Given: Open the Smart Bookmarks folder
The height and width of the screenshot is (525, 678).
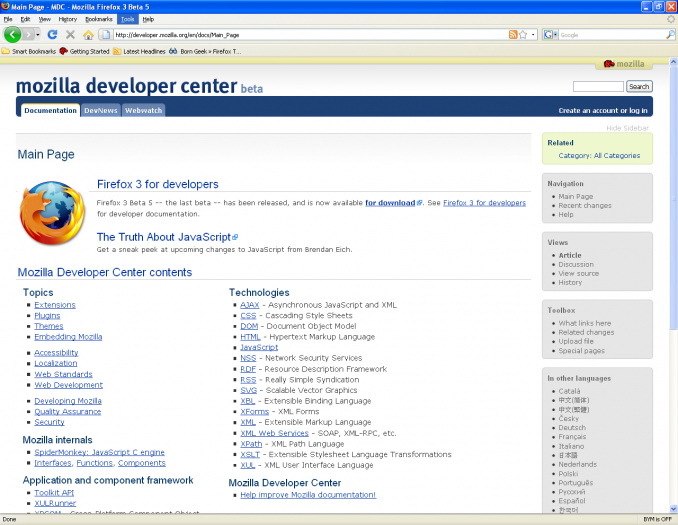Looking at the screenshot, I should coord(29,51).
